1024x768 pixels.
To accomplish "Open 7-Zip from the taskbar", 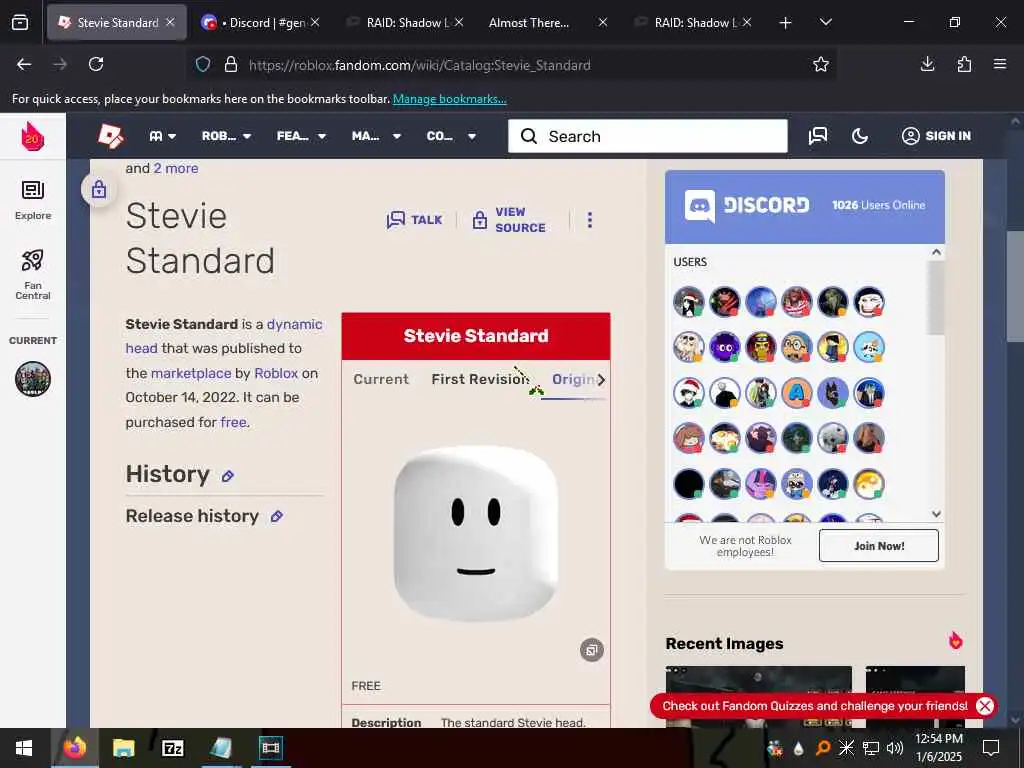I will point(172,748).
